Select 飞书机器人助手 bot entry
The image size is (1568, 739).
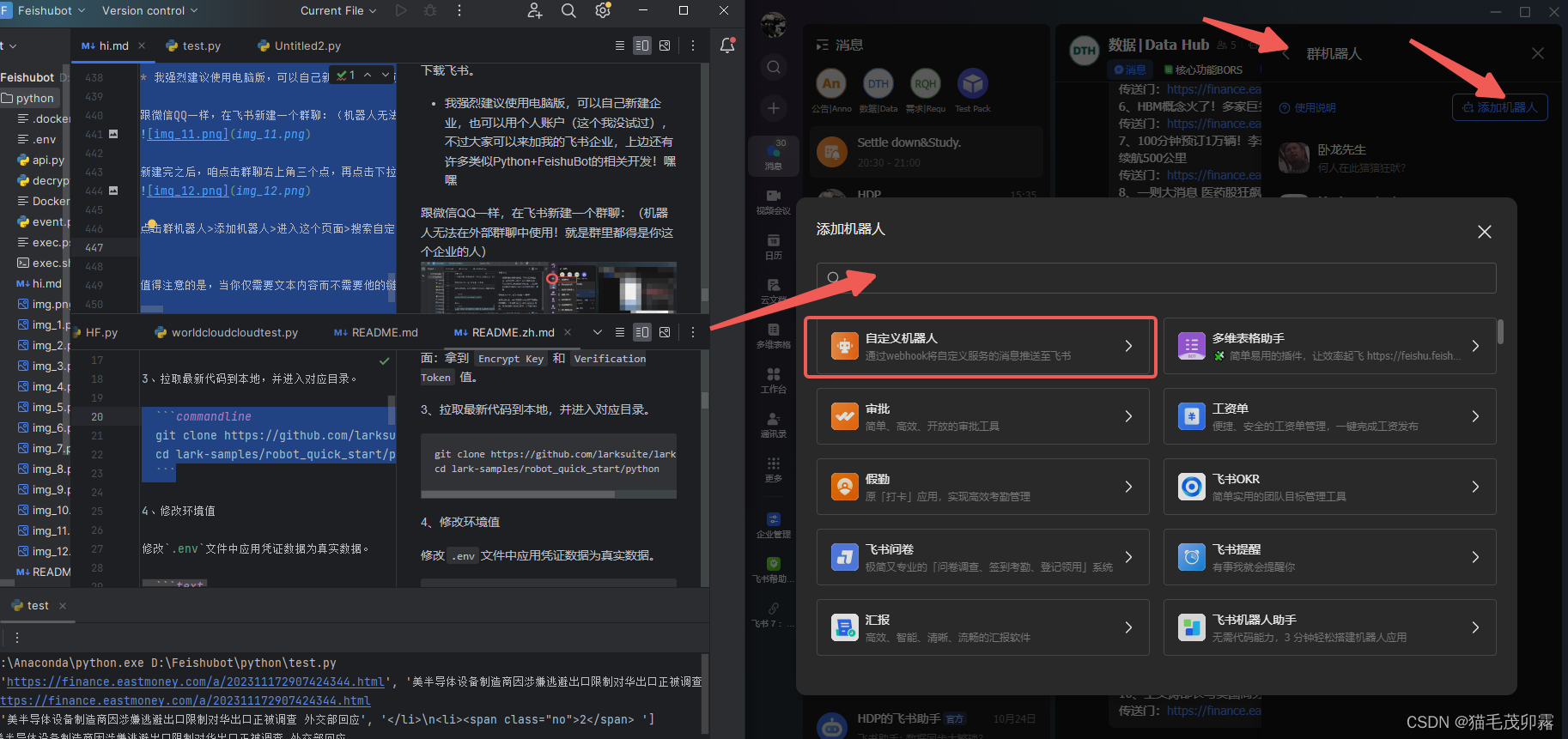1329,627
